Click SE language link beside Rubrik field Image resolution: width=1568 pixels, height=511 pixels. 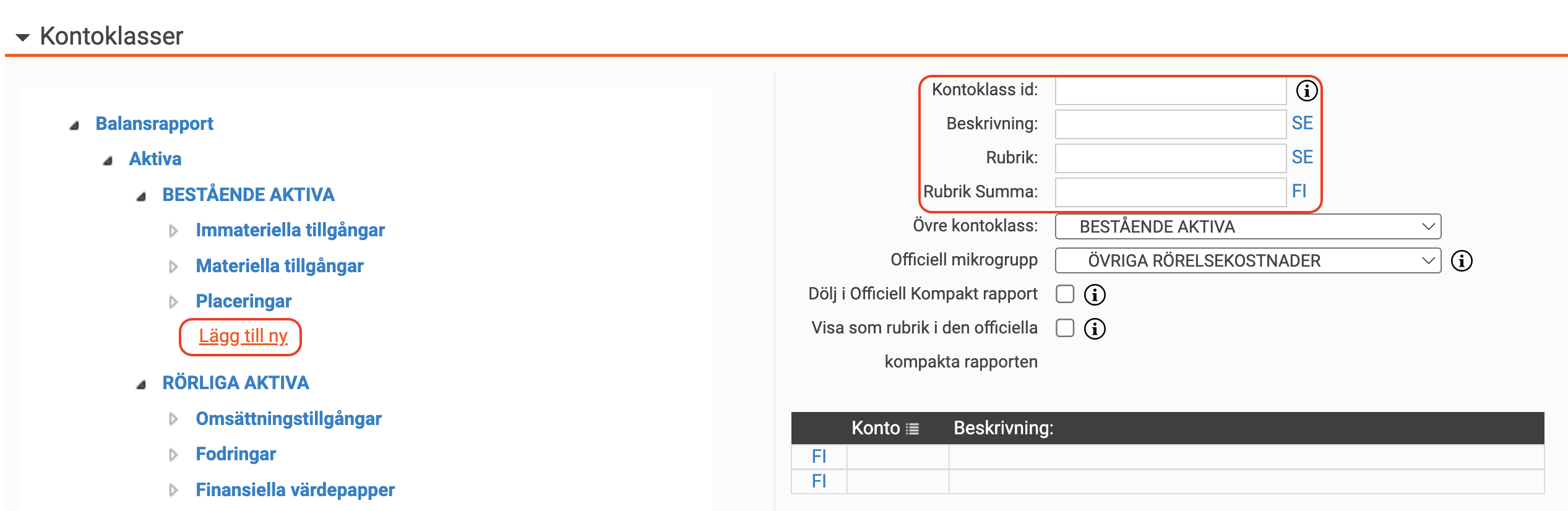(x=1302, y=157)
